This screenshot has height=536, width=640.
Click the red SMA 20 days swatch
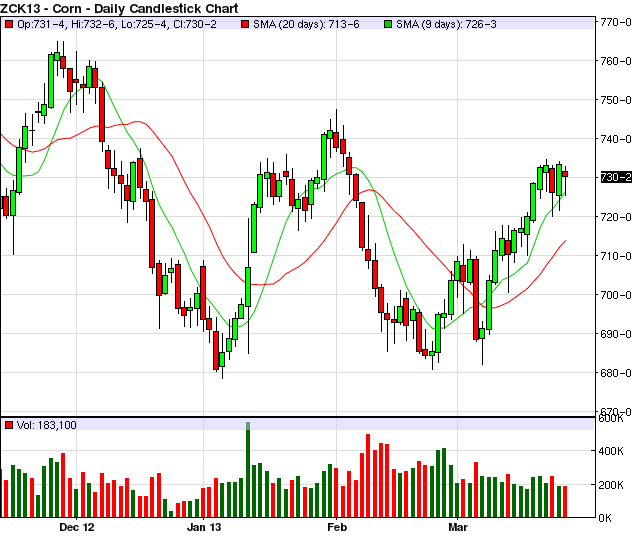point(245,24)
